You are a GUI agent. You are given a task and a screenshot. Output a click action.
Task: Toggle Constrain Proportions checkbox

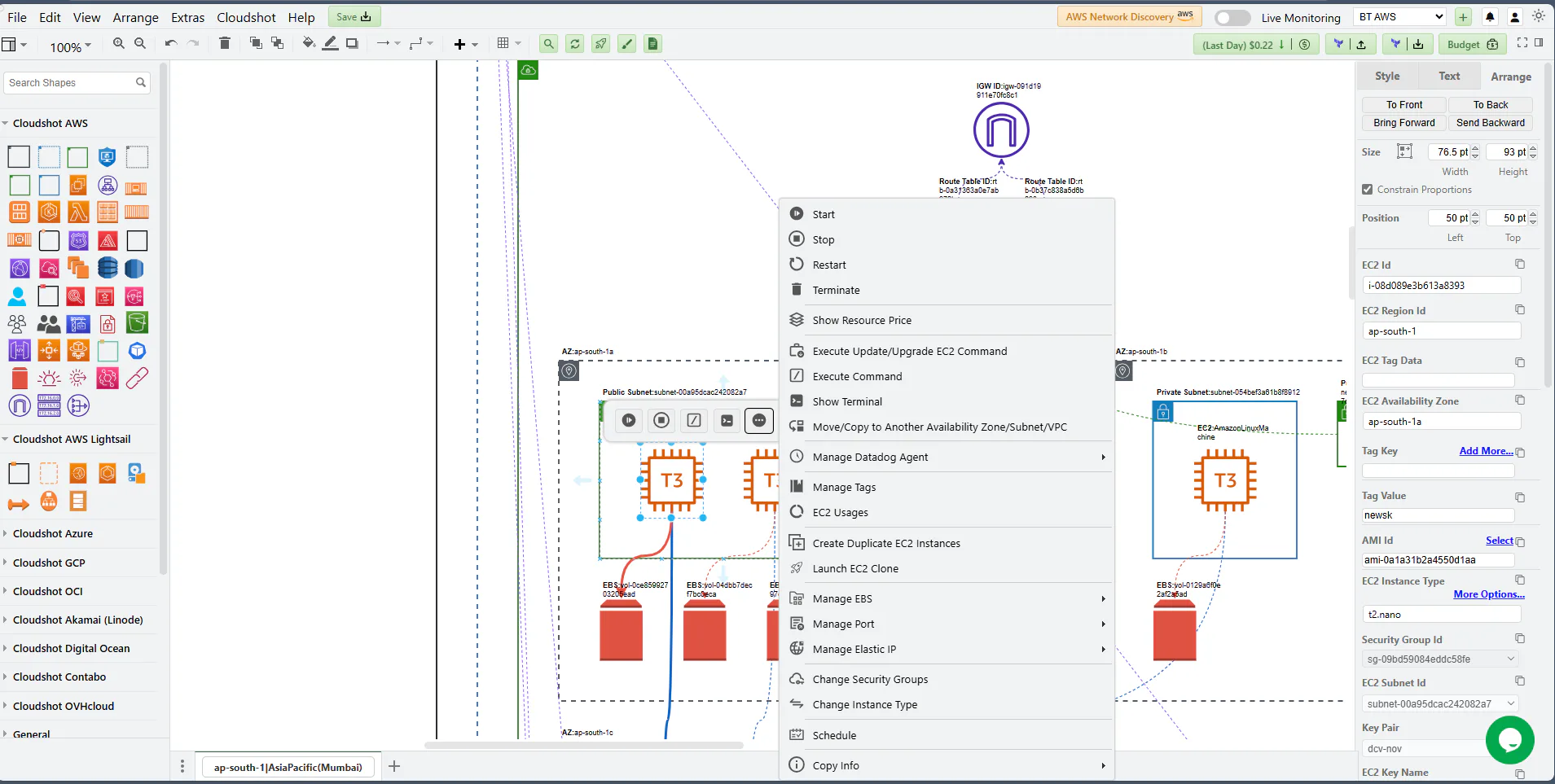tap(1367, 190)
